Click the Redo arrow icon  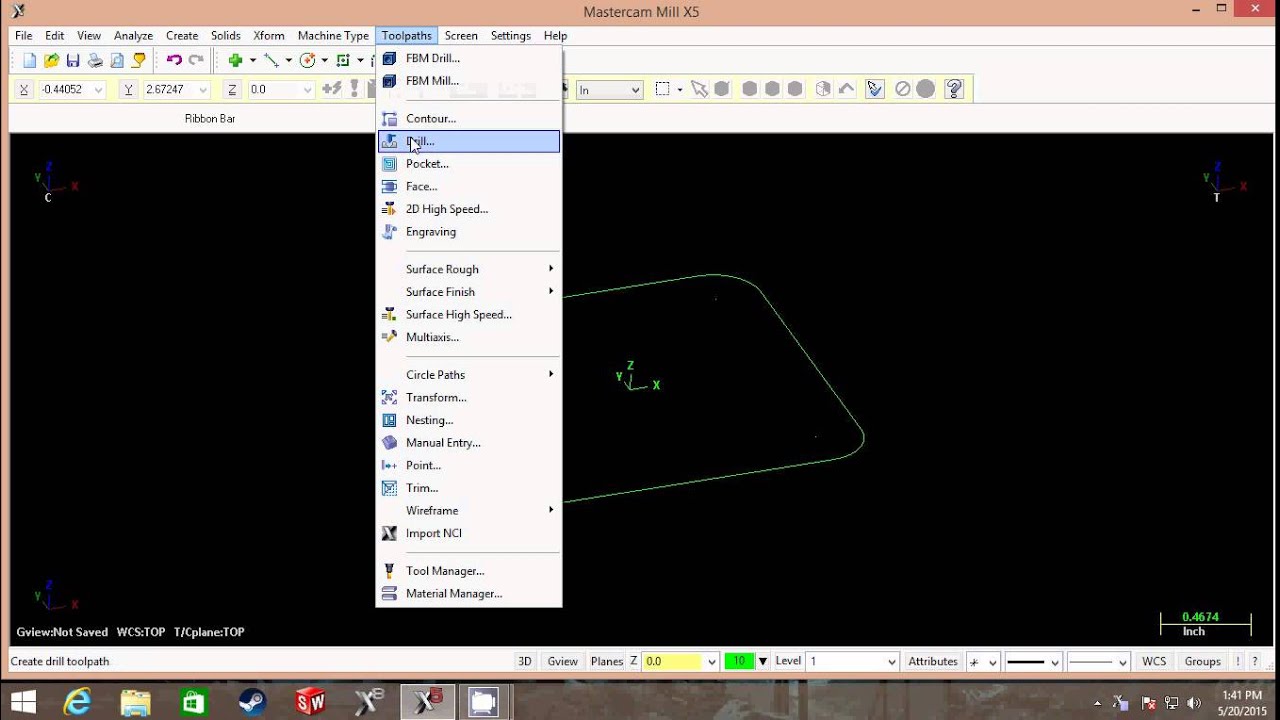tap(196, 60)
